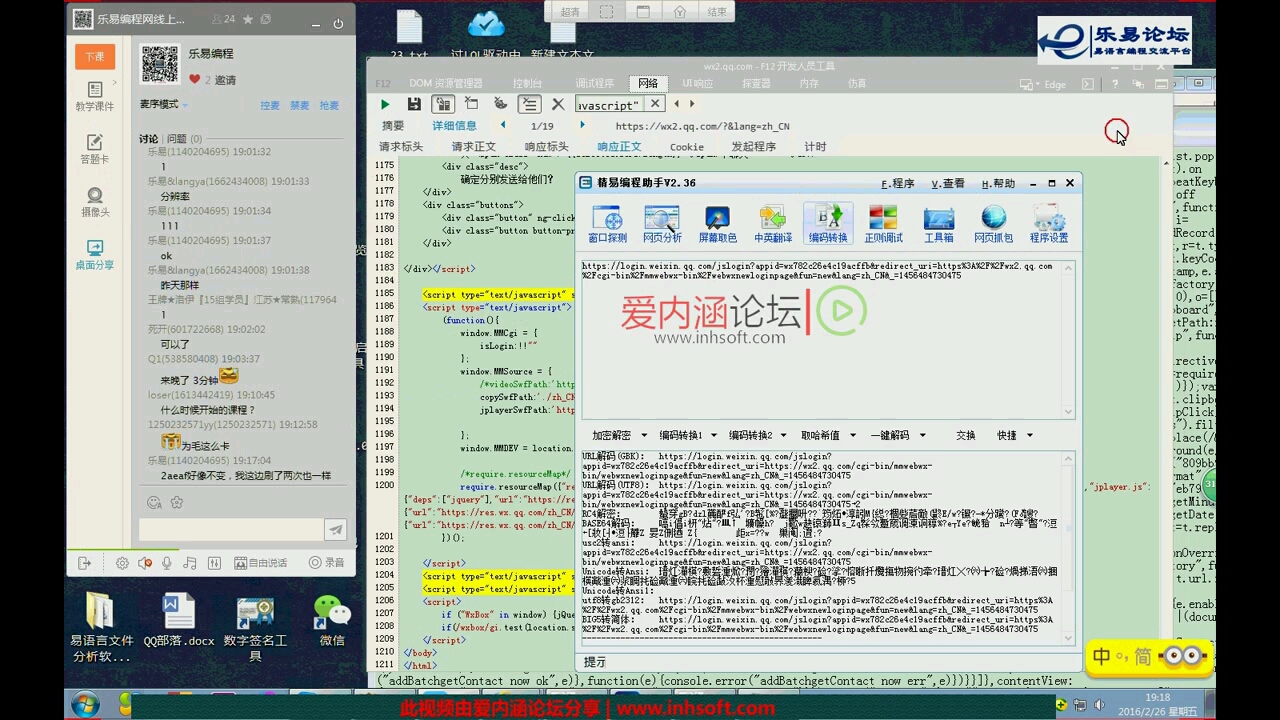This screenshot has height=720, width=1280.
Task: Open 微信 desktop shortcut
Action: tap(332, 621)
